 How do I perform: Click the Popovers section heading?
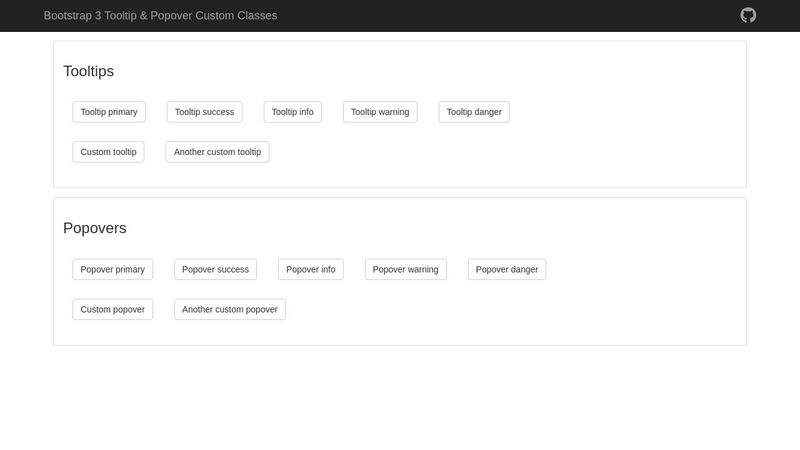[x=95, y=228]
